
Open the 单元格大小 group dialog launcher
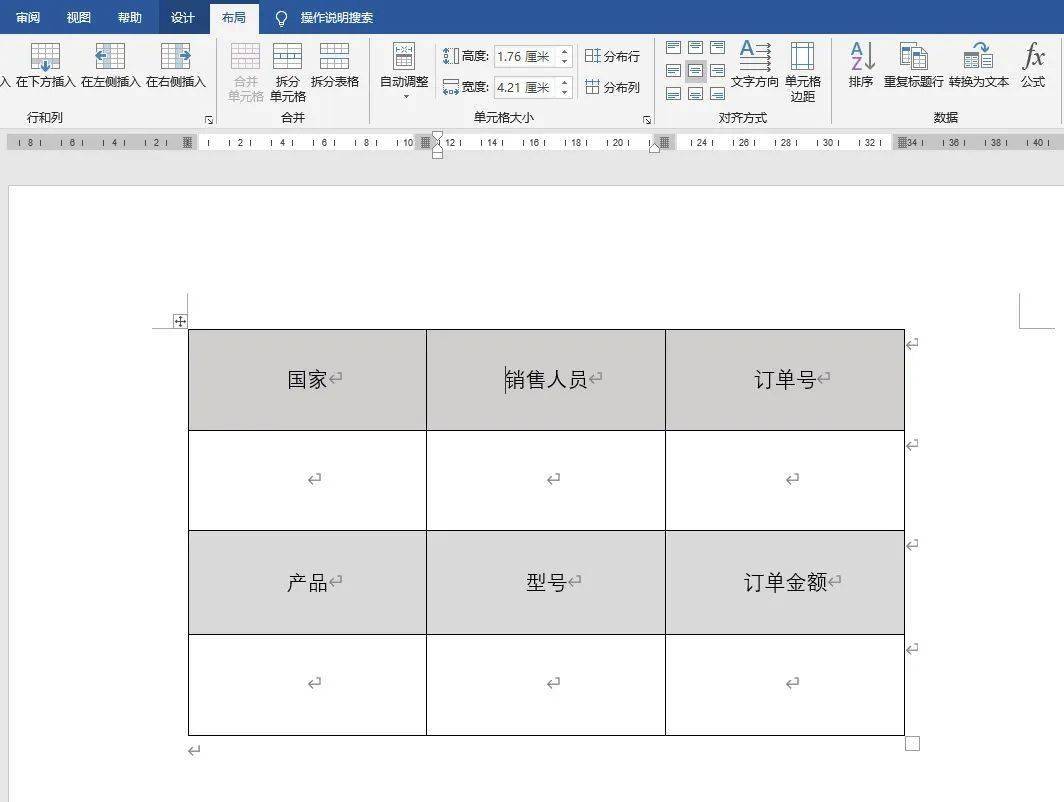tap(647, 119)
